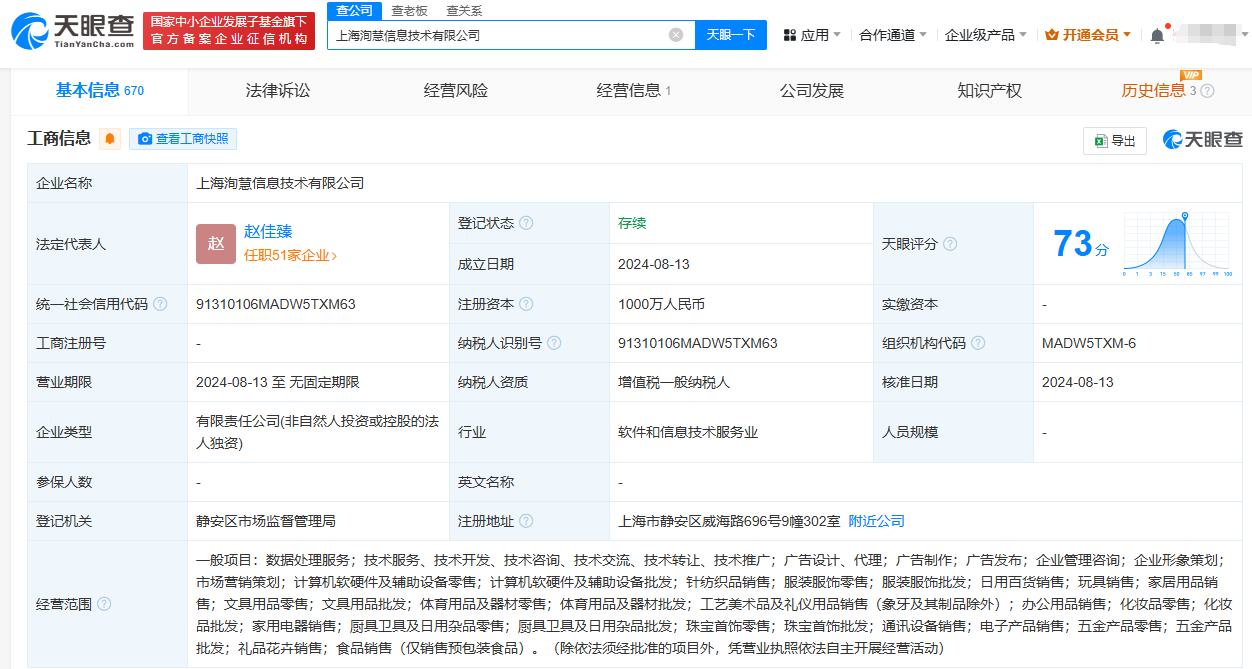This screenshot has width=1252, height=669.
Task: Open the 合作通道 dropdown menu
Action: 893,35
